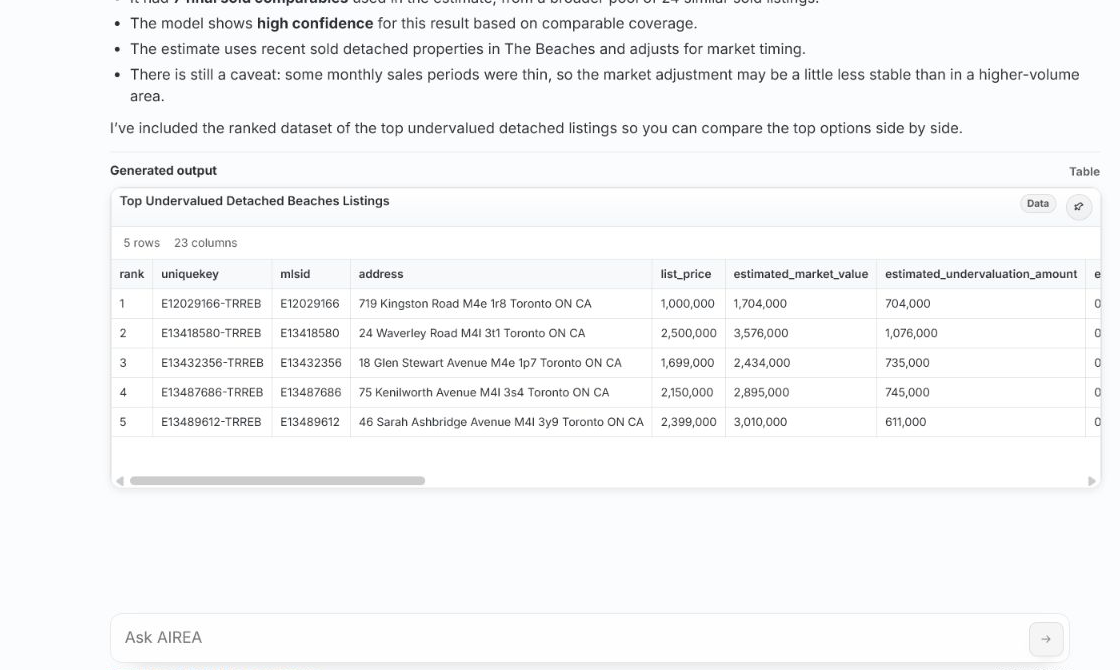Open the Data badge on the table
Screen dimensions: 1120x670
coord(1038,204)
